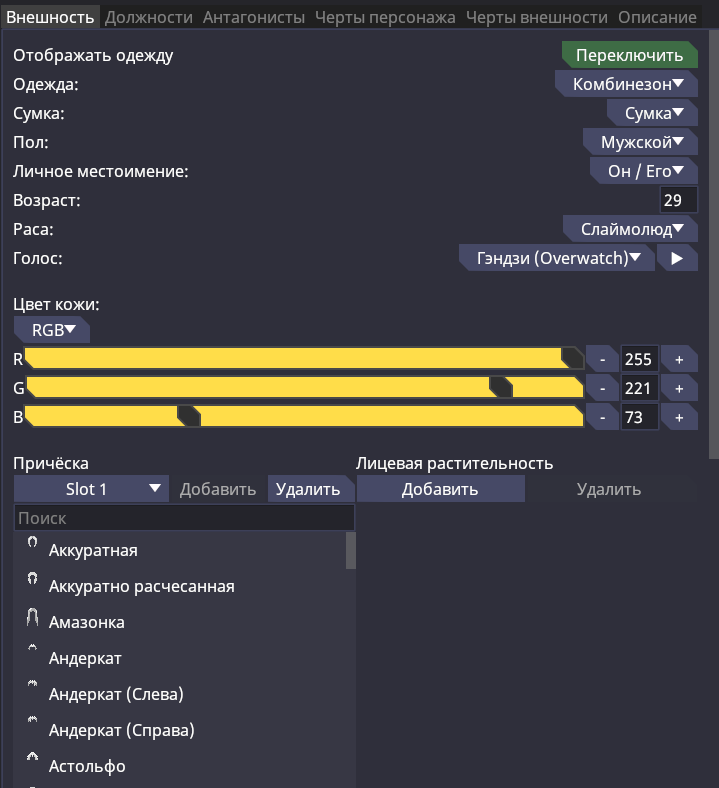Screen dimensions: 719x788
Task: Click the hairstyle Поиск search field
Action: pos(184,519)
